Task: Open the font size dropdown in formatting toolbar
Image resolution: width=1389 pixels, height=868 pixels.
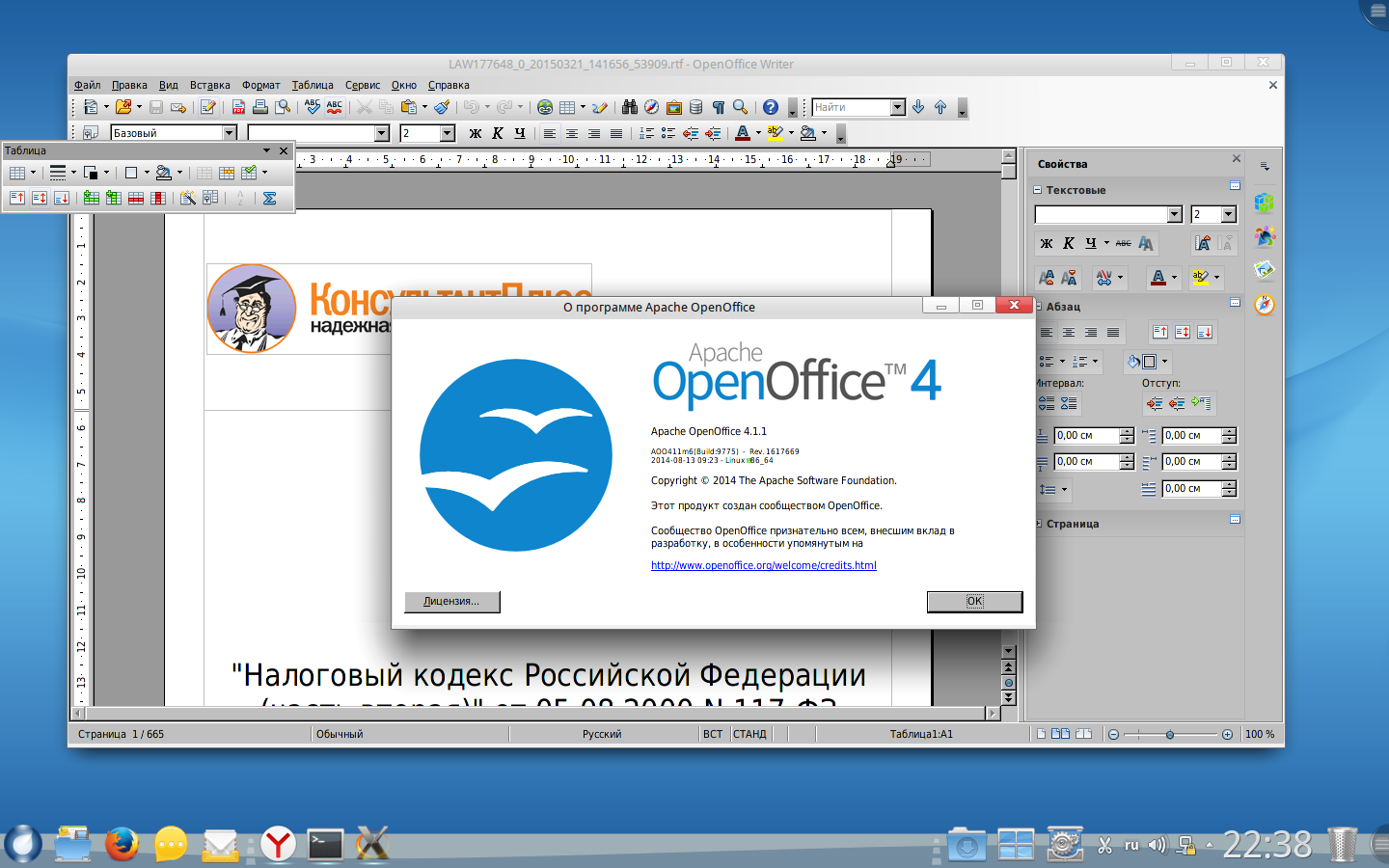Action: click(448, 133)
